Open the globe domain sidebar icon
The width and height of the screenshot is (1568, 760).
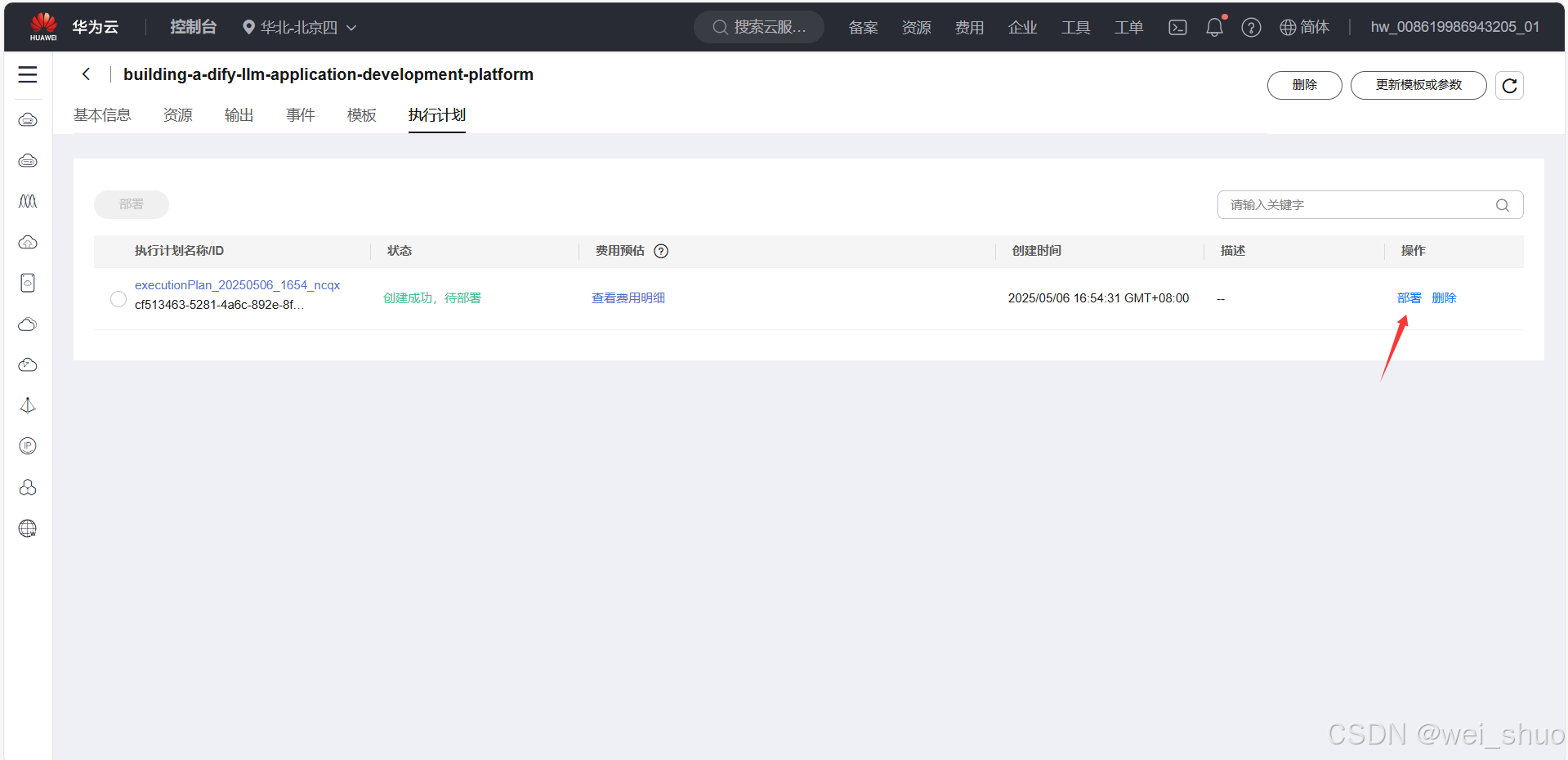coord(28,528)
